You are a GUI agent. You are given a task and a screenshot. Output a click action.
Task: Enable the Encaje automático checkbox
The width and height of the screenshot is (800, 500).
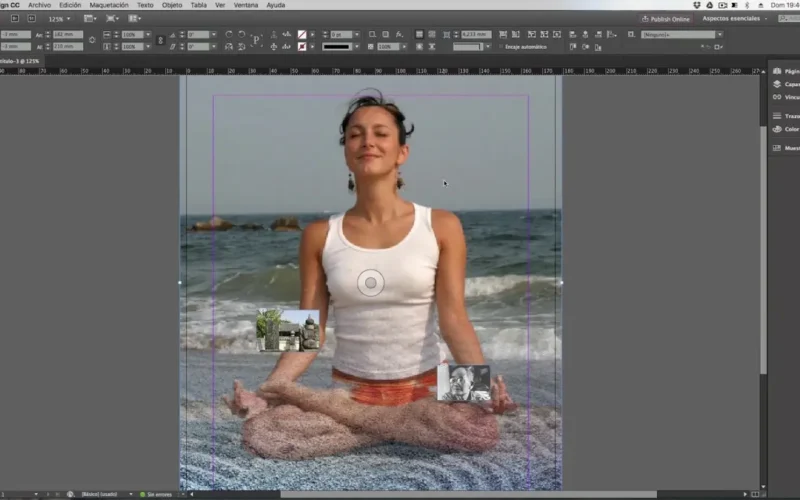[x=501, y=47]
